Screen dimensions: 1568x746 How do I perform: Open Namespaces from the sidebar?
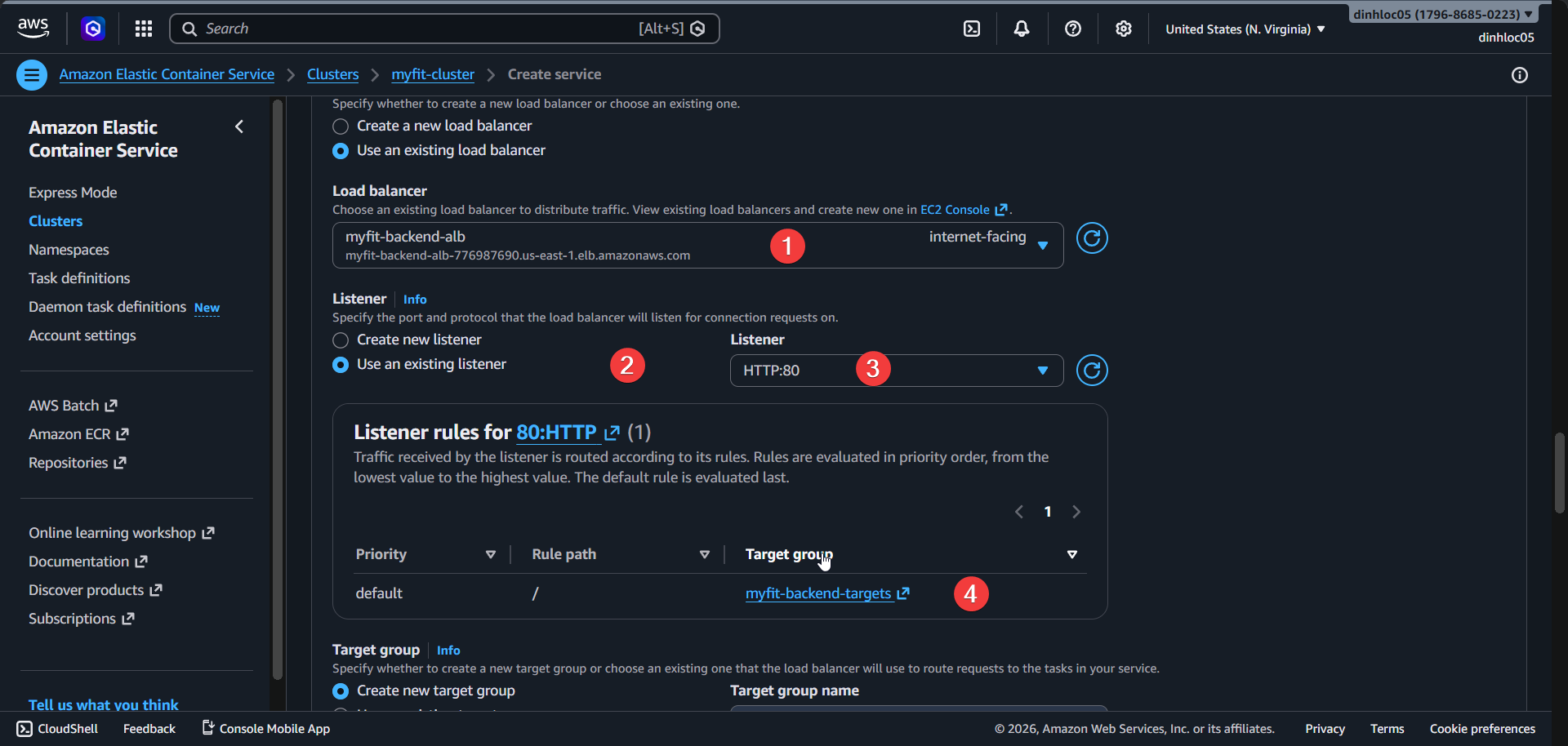tap(69, 249)
